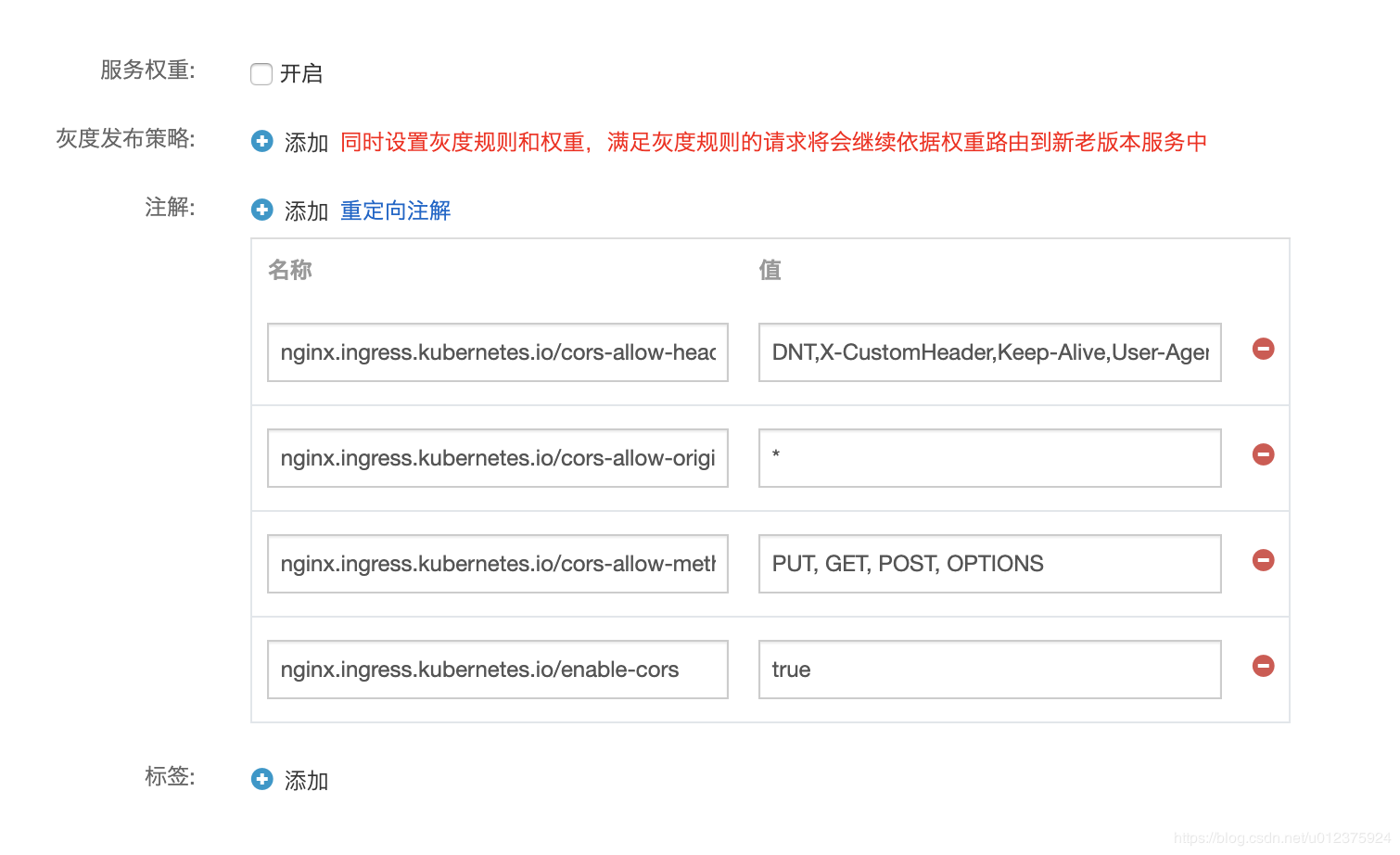Viewport: 1400px width, 855px height.
Task: Focus the cors-allow-headers name field
Action: tap(498, 352)
